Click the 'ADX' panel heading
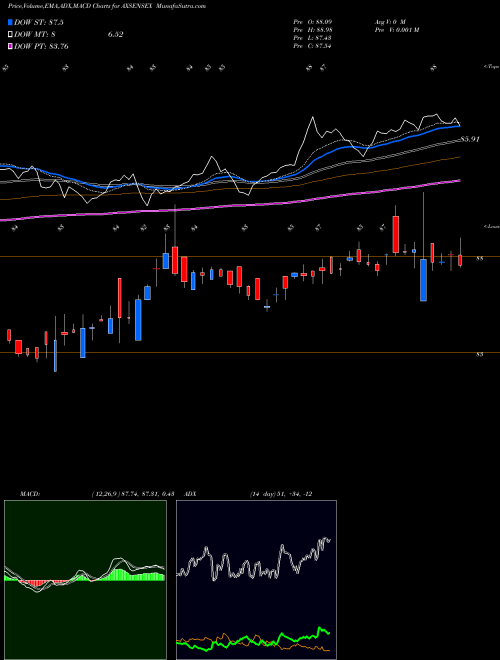Screen dimensions: 500x660 tap(190, 494)
